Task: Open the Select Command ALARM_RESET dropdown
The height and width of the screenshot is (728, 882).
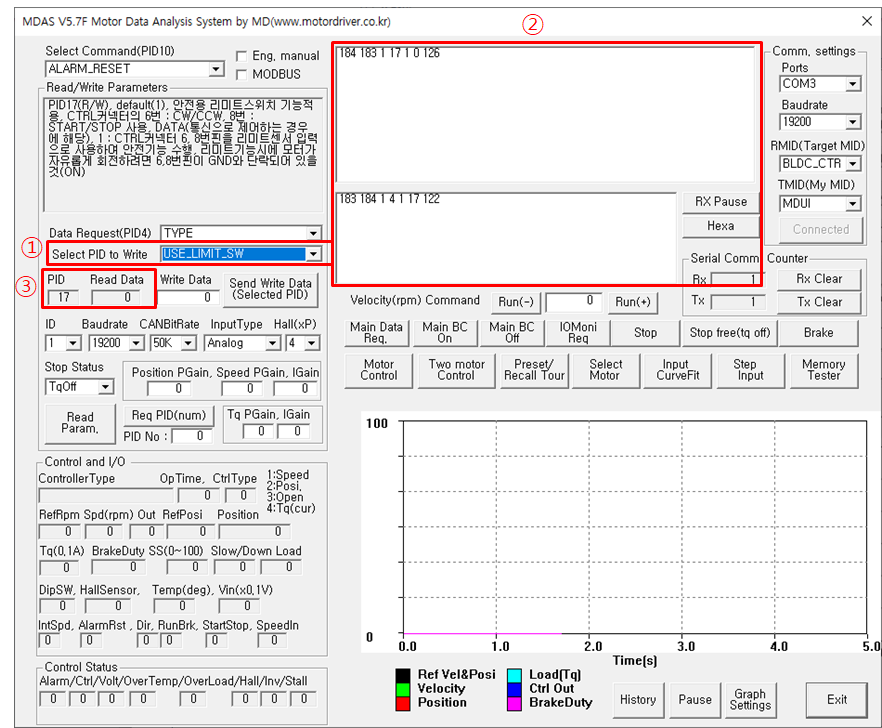Action: point(215,69)
